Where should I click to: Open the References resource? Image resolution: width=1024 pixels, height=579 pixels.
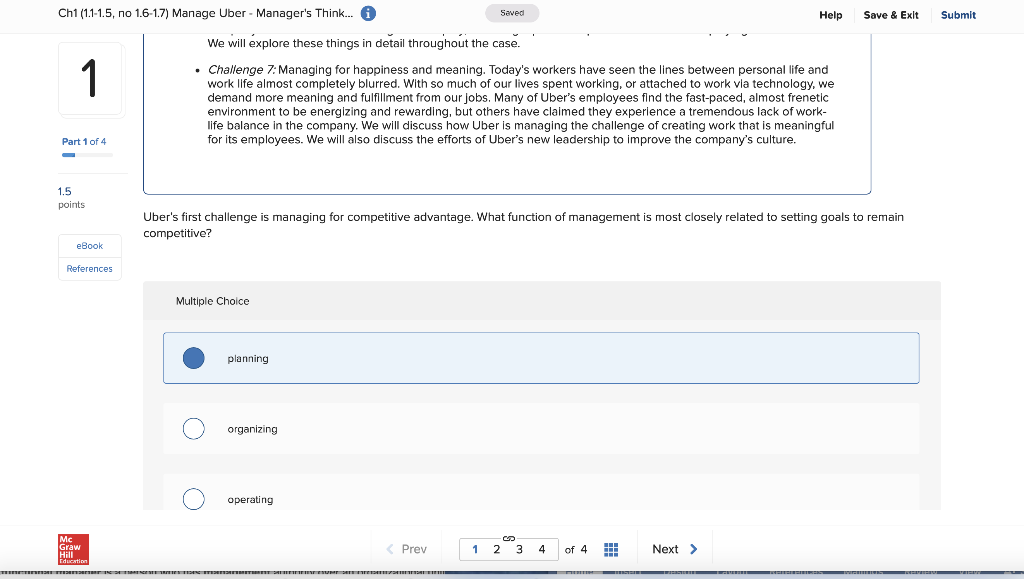point(89,268)
